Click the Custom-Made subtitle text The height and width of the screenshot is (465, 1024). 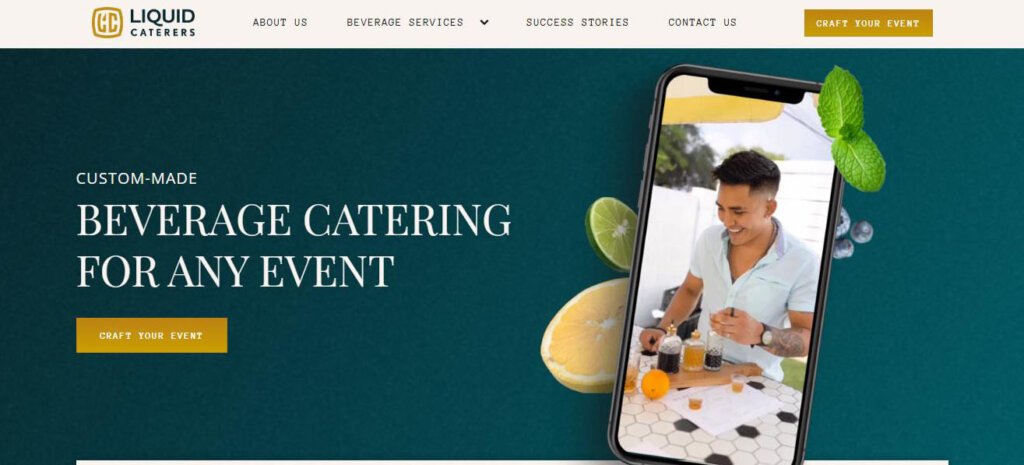pyautogui.click(x=136, y=178)
